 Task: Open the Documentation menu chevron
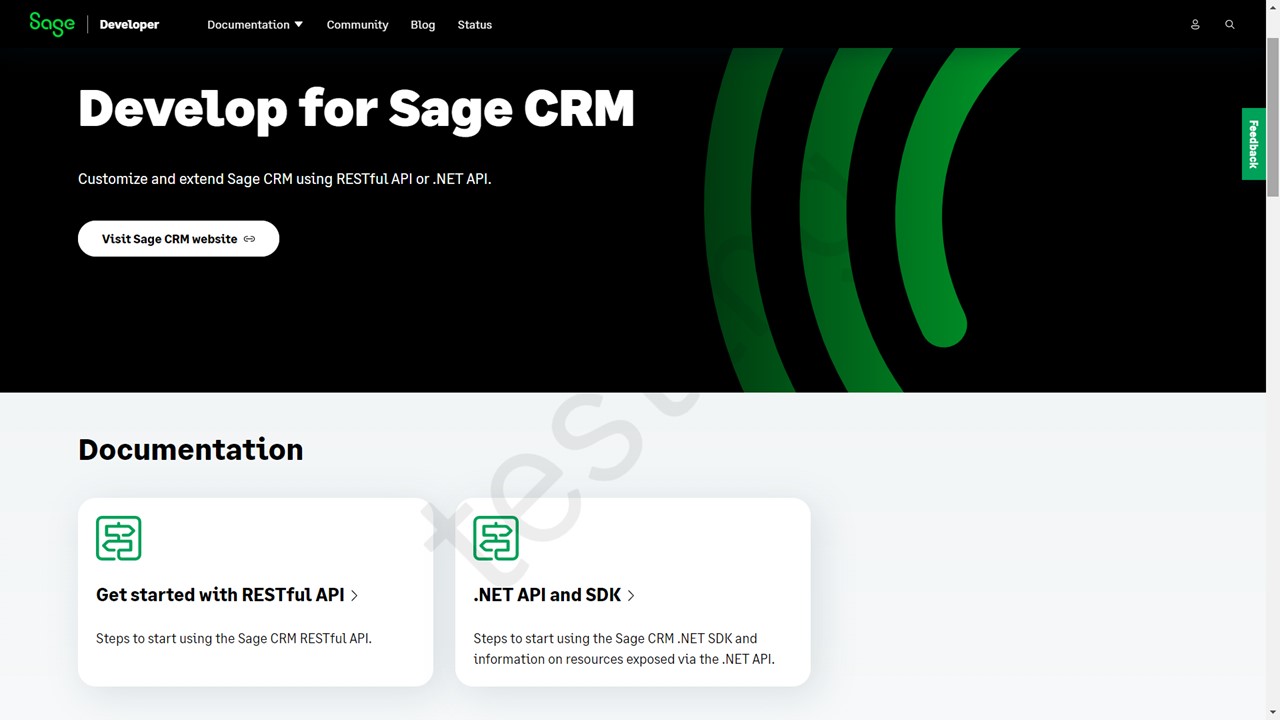(297, 25)
